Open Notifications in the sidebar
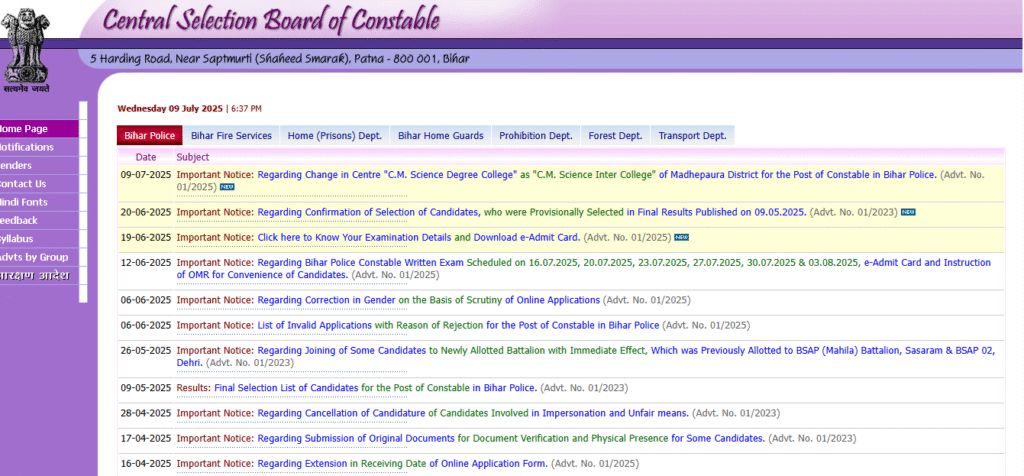The image size is (1024, 476). (39, 148)
